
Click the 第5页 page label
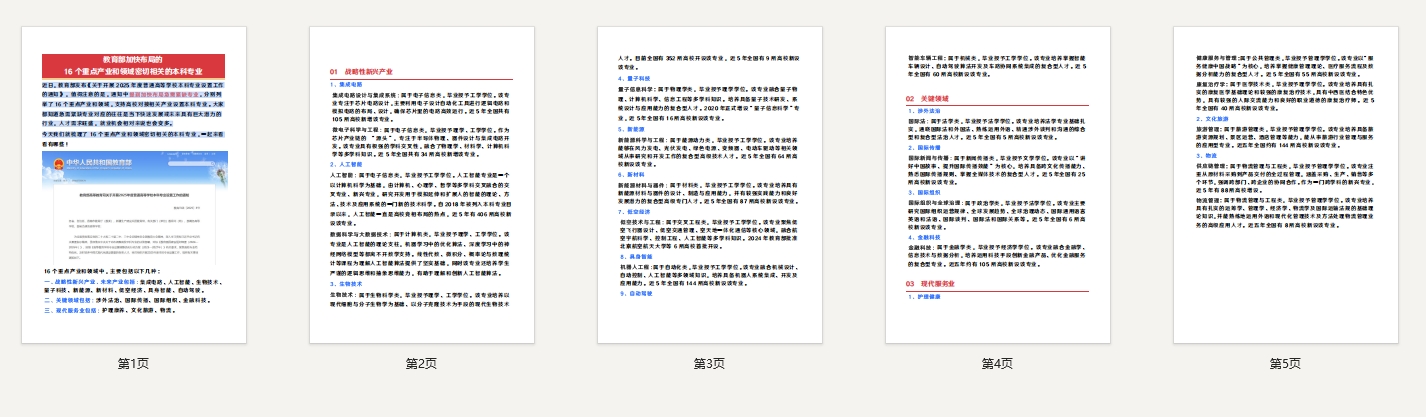point(1286,363)
